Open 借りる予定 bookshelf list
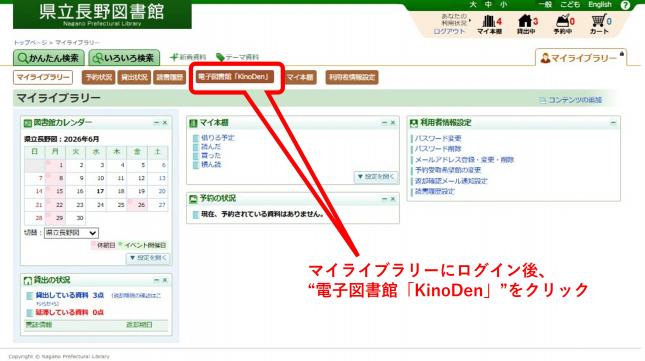The width and height of the screenshot is (645, 361). click(218, 138)
